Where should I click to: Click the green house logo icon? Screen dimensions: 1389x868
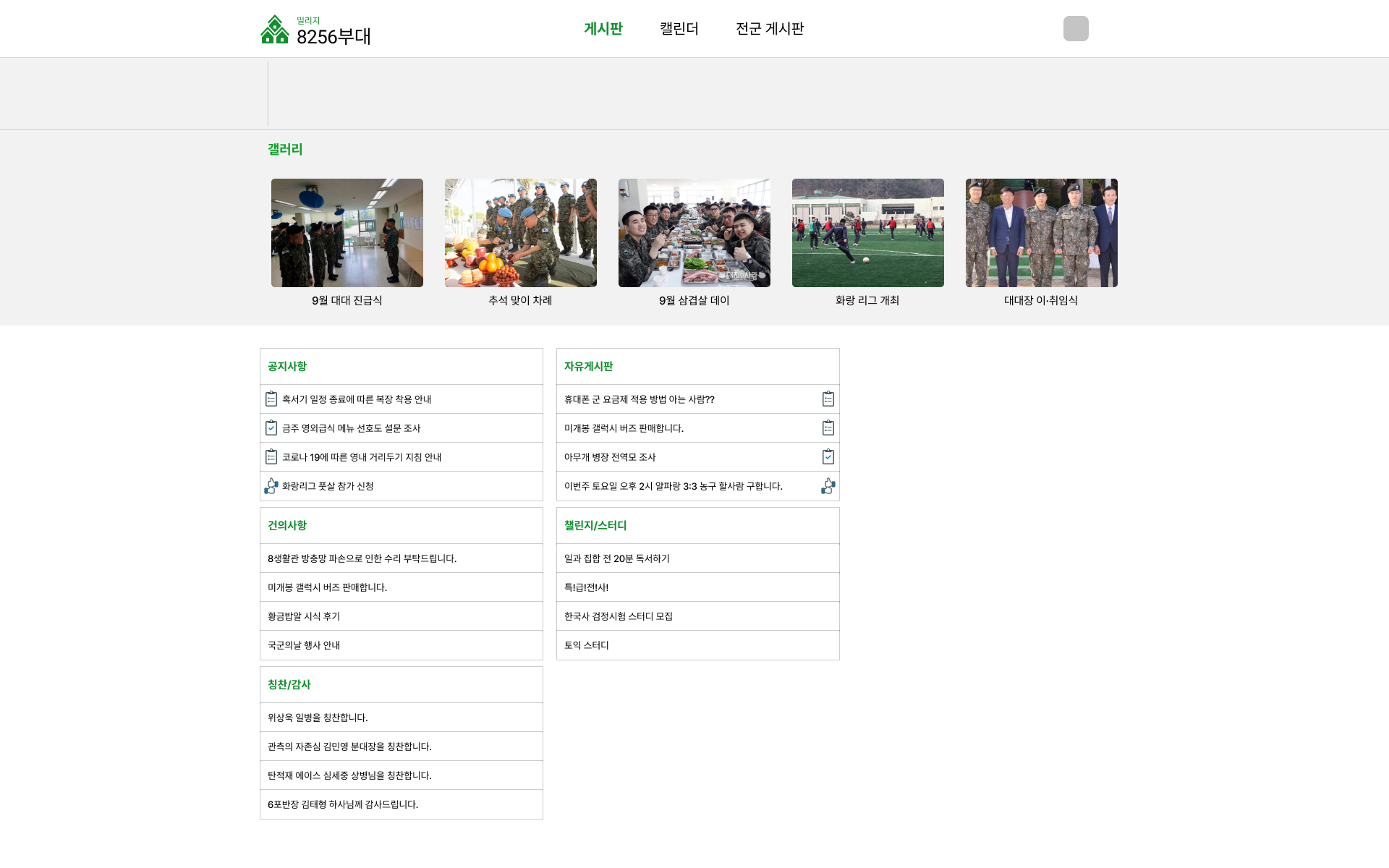pos(275,29)
